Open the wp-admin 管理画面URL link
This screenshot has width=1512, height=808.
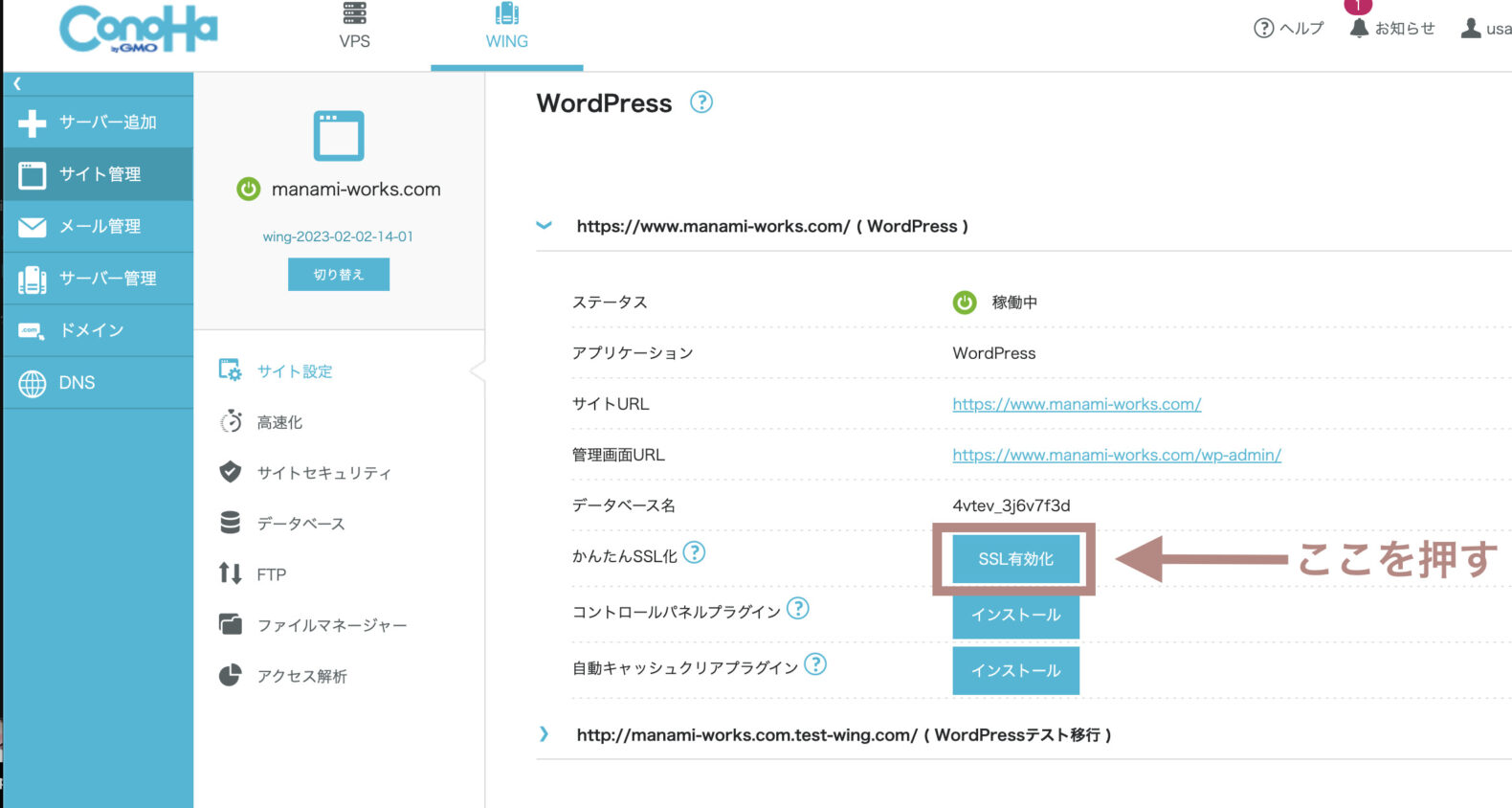click(1117, 455)
